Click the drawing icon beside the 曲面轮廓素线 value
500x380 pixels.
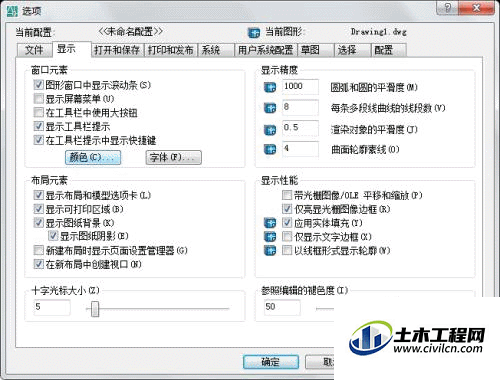click(270, 149)
